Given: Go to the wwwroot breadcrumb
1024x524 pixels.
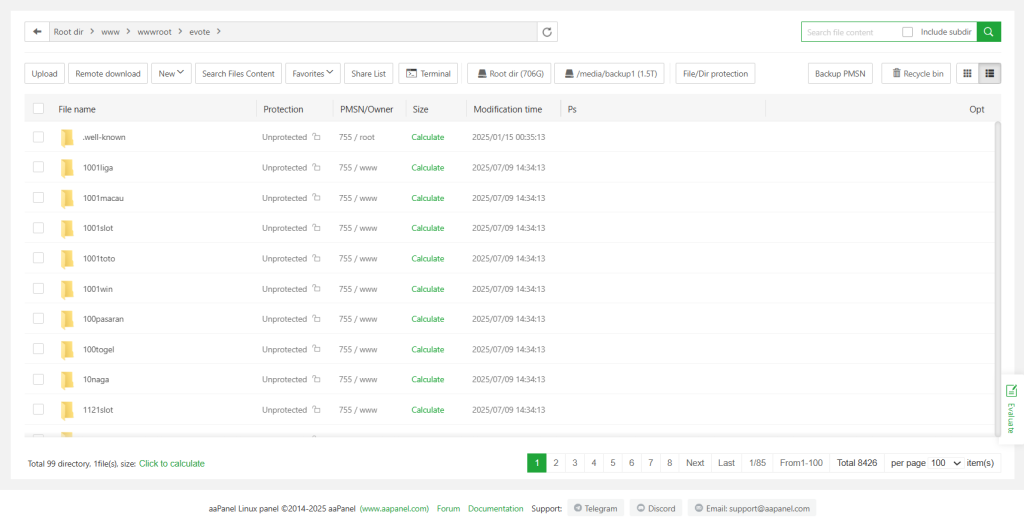Looking at the screenshot, I should coord(155,32).
